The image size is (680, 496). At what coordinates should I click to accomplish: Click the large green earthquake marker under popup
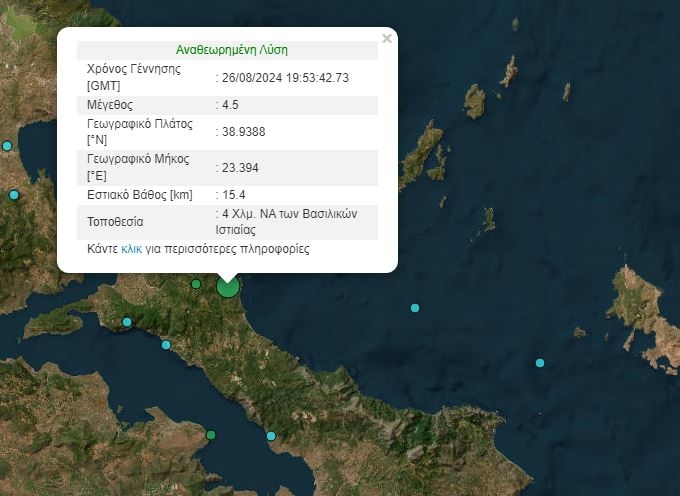[228, 287]
